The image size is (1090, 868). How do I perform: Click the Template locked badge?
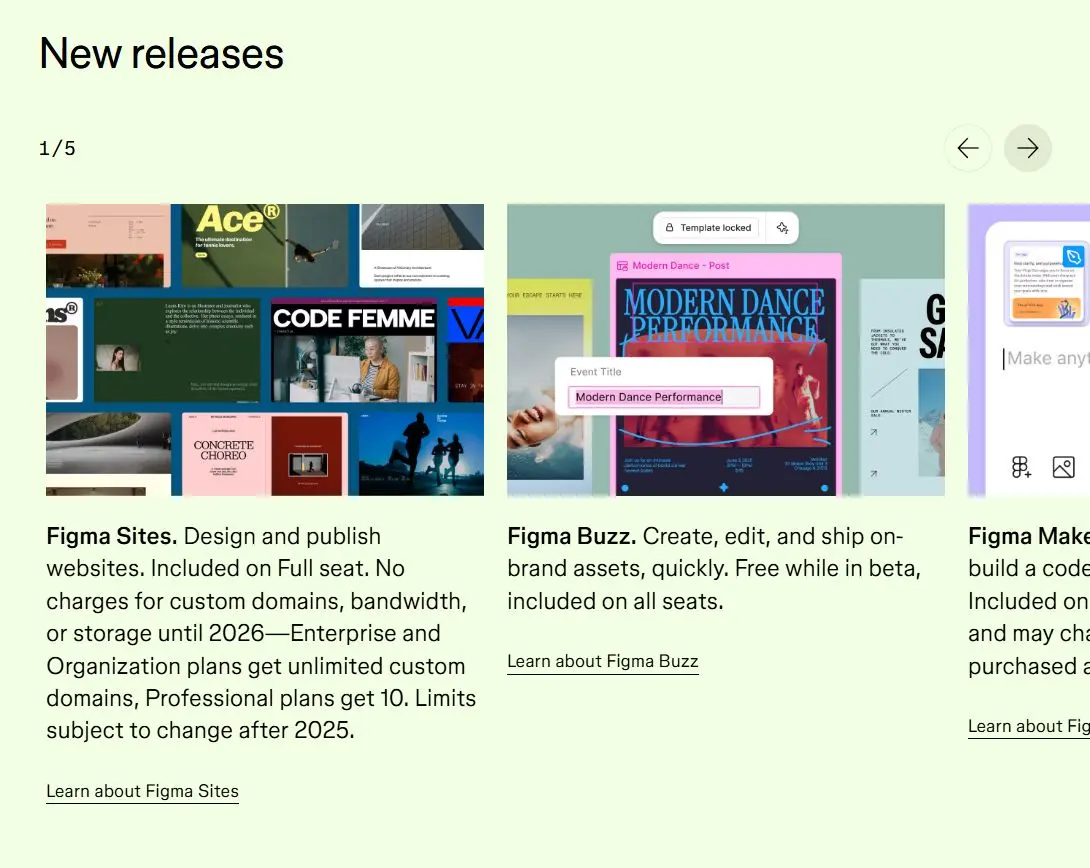[708, 228]
